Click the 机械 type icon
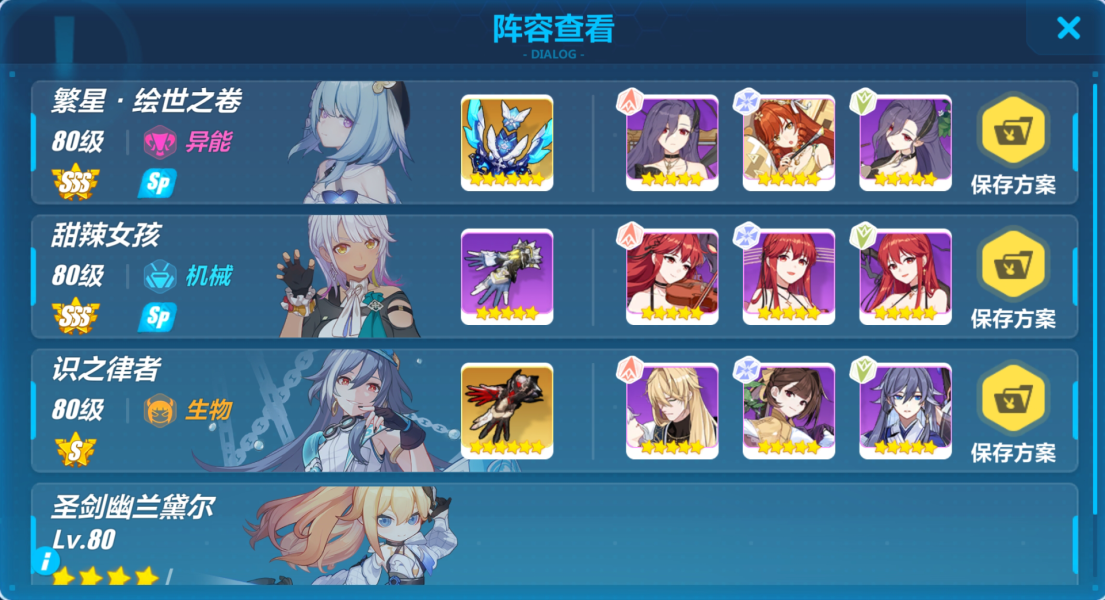This screenshot has height=600, width=1105. click(160, 276)
